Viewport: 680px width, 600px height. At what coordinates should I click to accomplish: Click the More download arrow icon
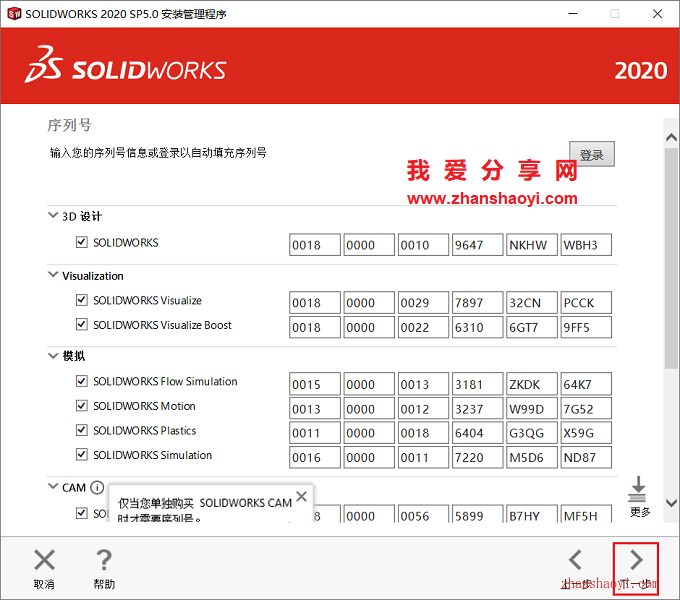click(x=638, y=489)
